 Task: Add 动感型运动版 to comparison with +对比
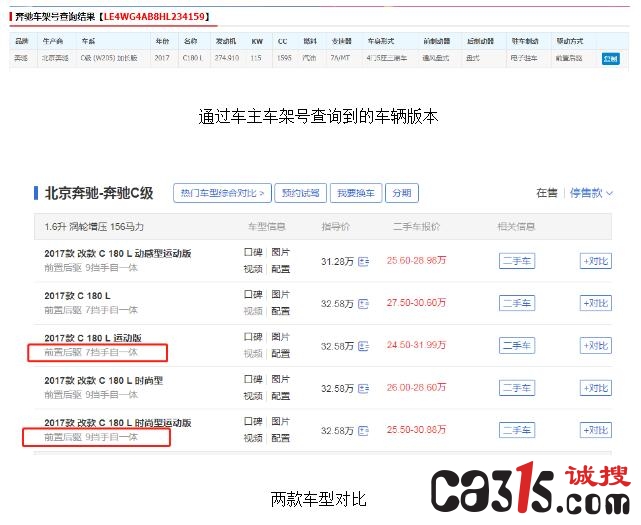pyautogui.click(x=596, y=261)
